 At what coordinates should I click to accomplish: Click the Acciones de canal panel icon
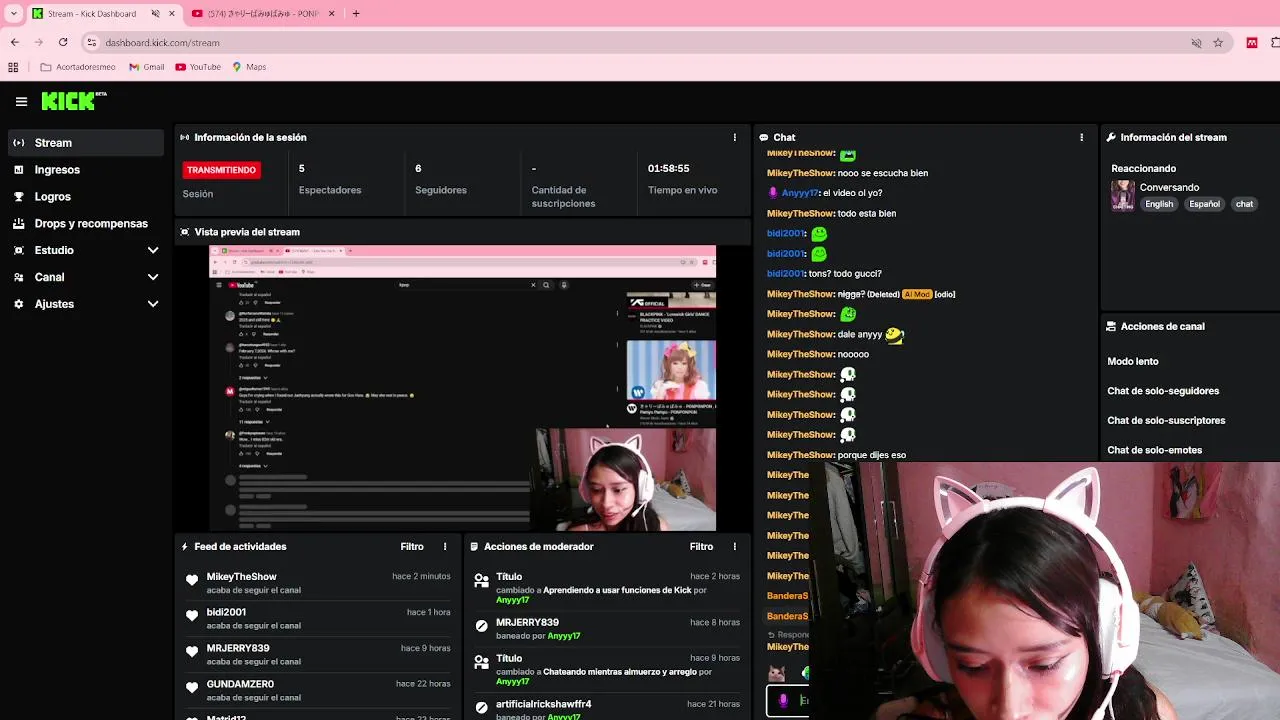1111,327
